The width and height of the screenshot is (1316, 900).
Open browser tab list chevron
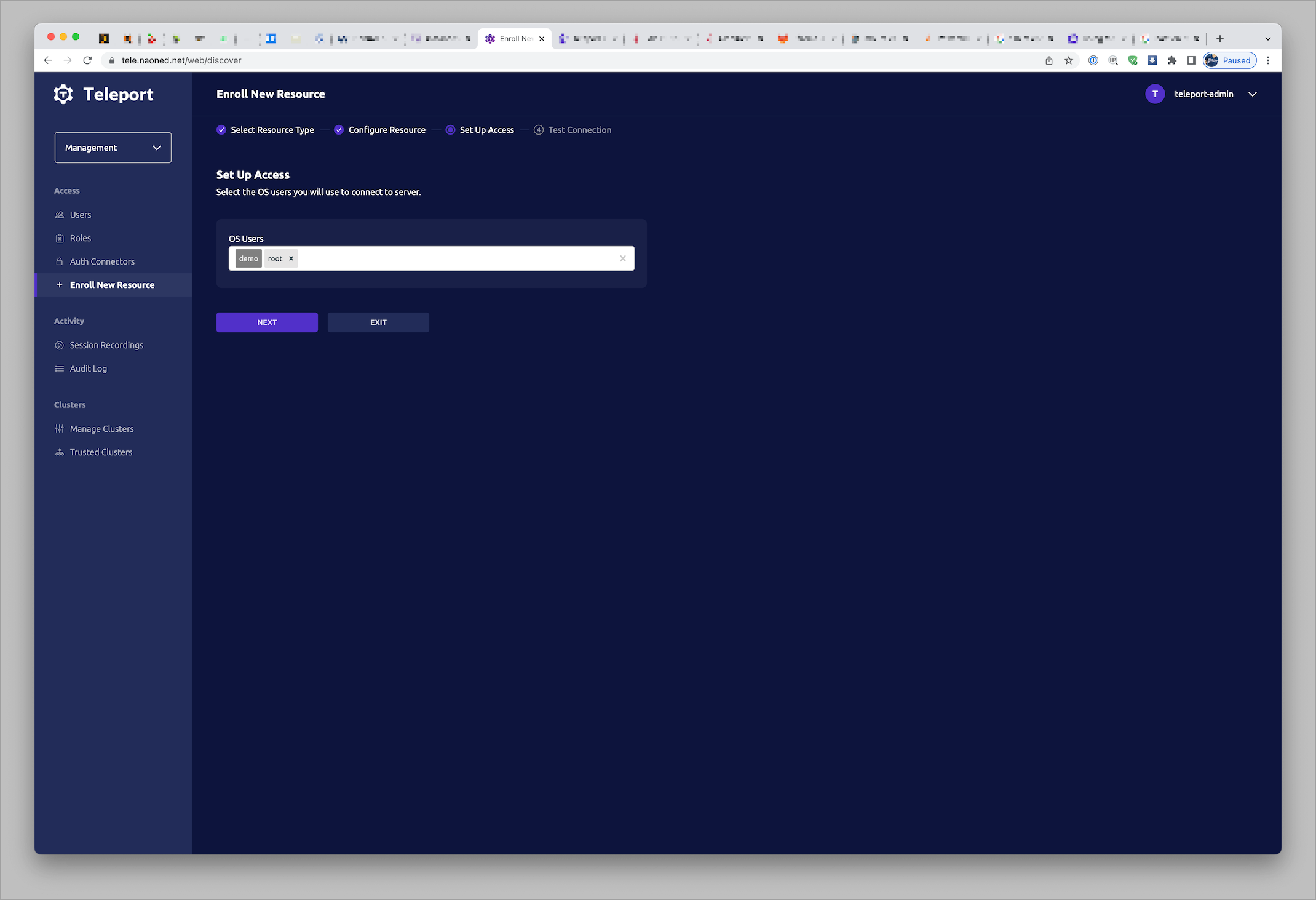click(x=1267, y=39)
